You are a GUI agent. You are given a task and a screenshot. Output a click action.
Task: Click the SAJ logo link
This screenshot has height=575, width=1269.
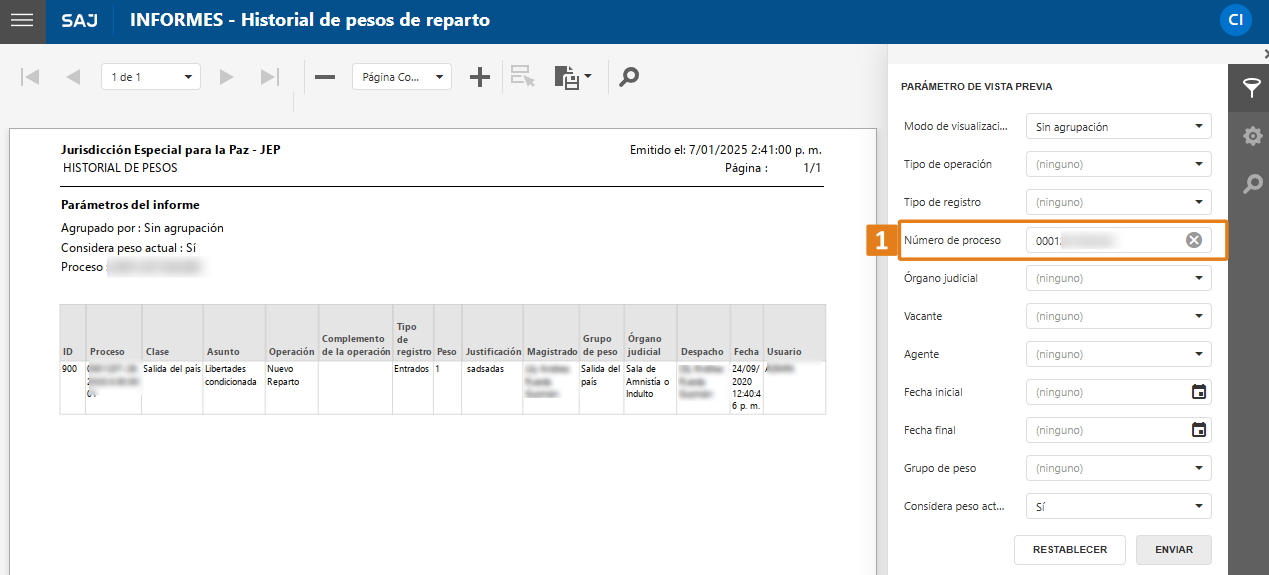pos(79,20)
